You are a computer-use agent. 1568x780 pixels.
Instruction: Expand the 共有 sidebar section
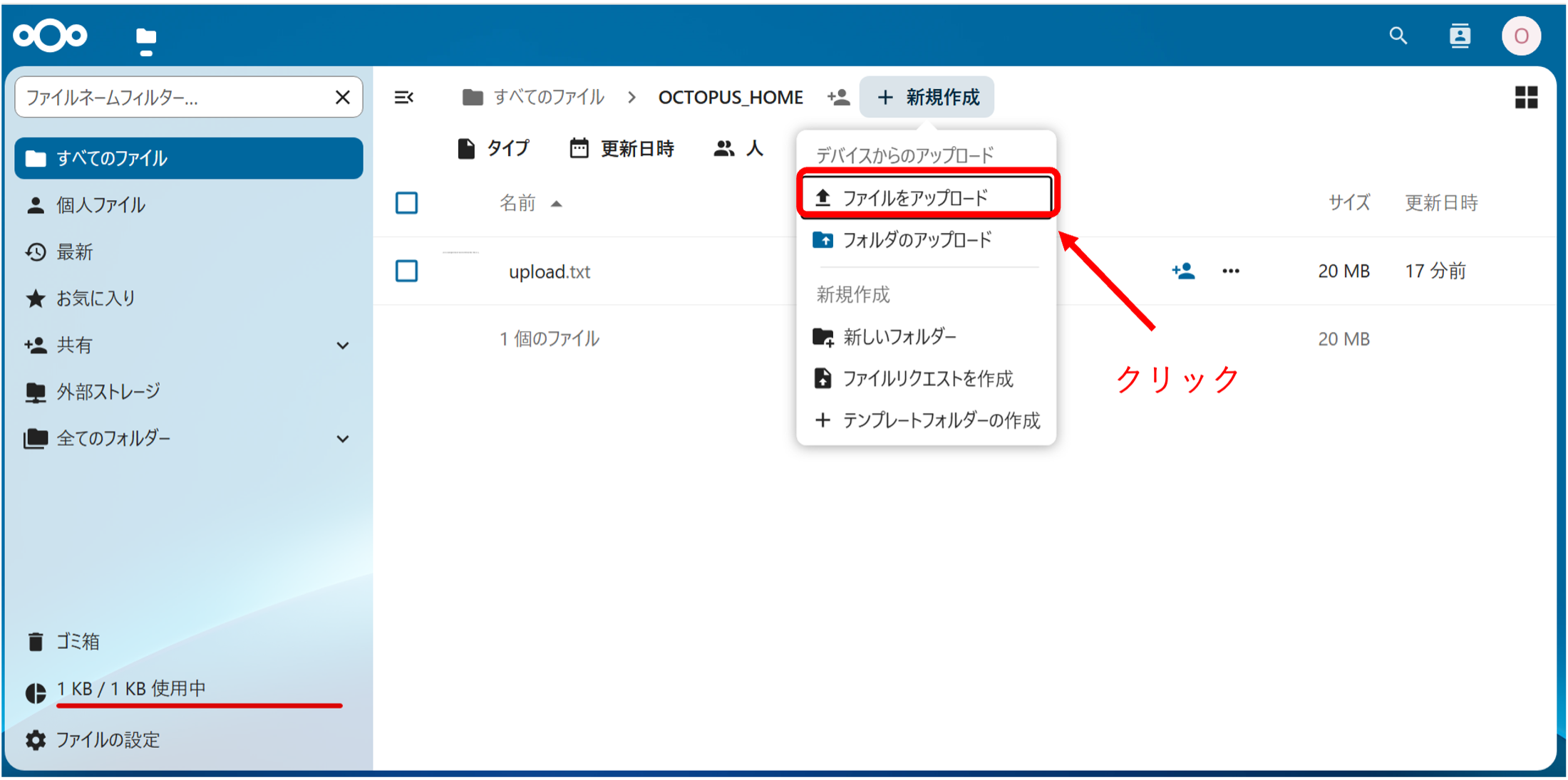pyautogui.click(x=343, y=345)
